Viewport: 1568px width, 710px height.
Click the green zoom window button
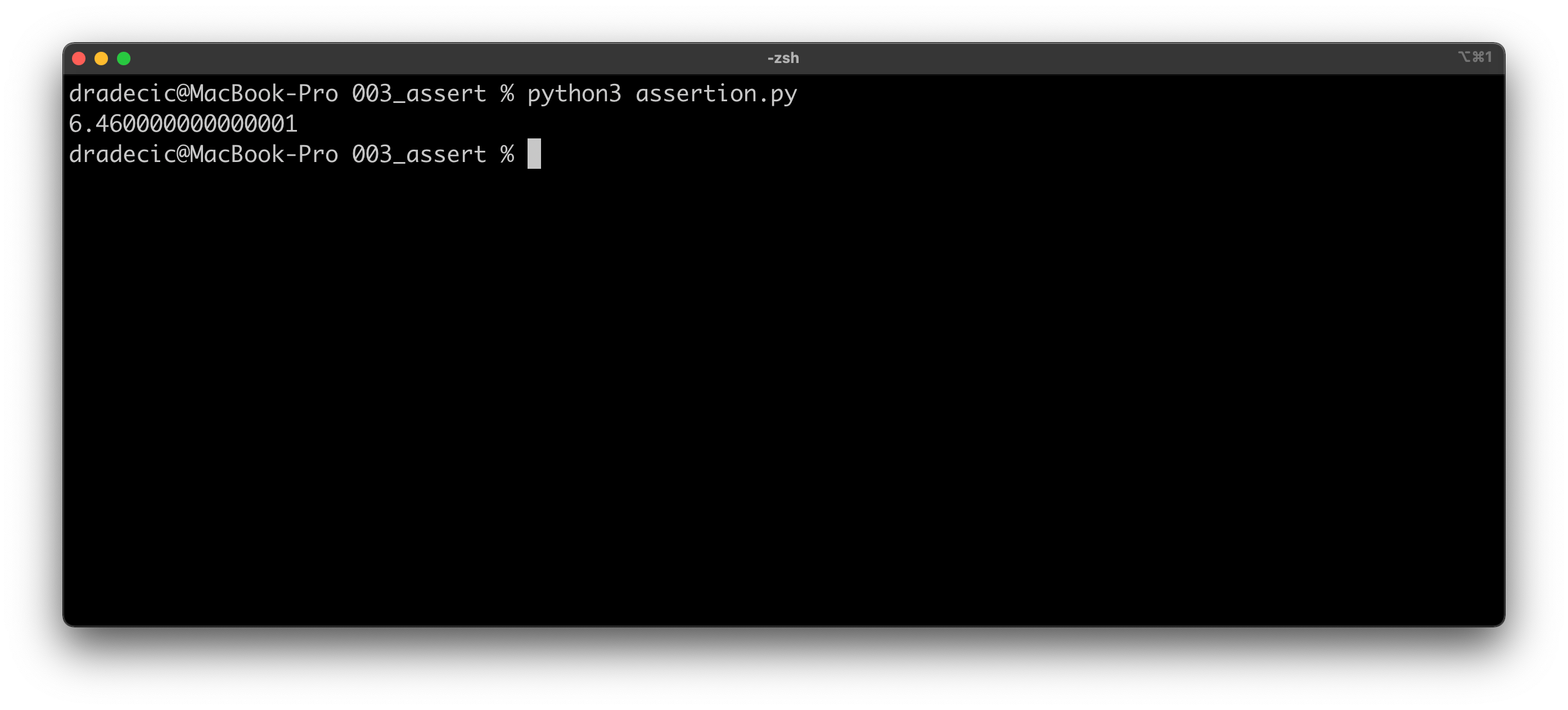coord(124,59)
